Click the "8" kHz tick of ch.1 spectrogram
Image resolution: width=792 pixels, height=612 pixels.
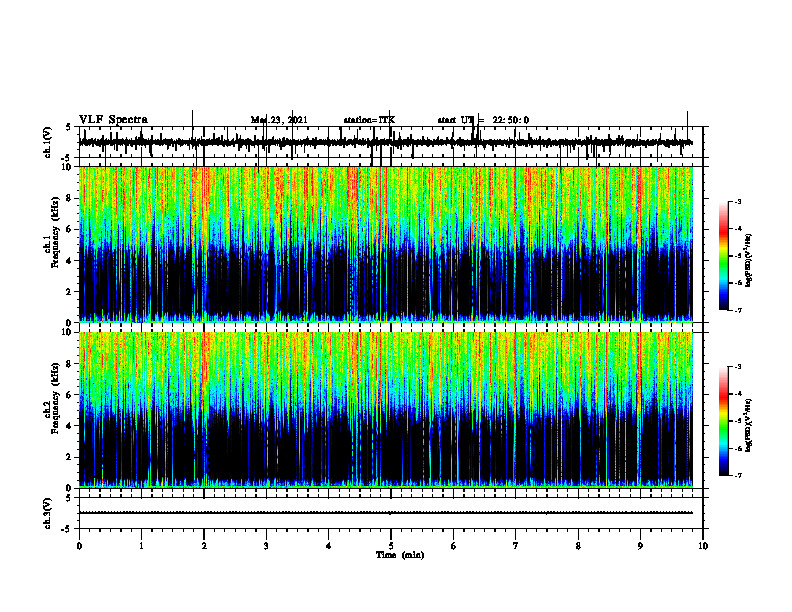[x=69, y=198]
